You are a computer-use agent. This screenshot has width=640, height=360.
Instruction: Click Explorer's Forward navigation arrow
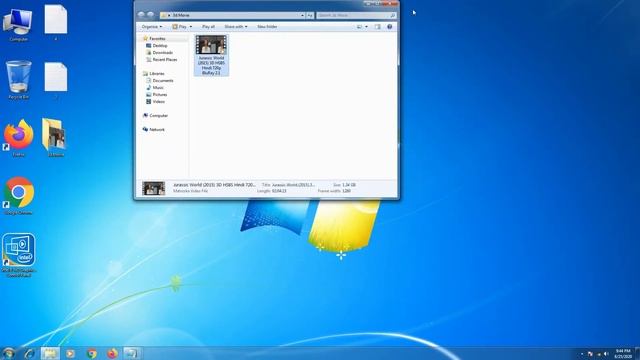[150, 15]
